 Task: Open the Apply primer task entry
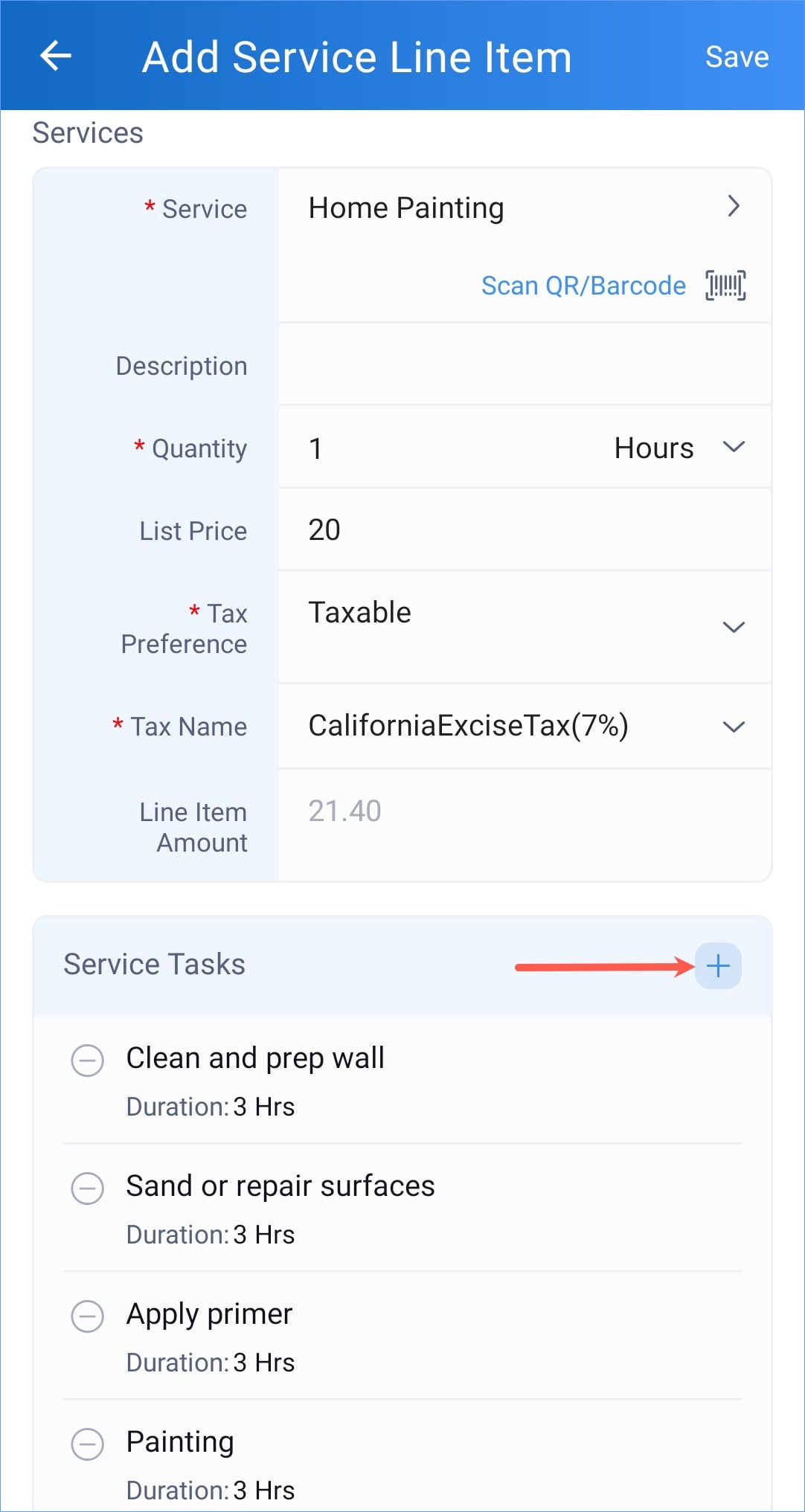pos(209,1314)
